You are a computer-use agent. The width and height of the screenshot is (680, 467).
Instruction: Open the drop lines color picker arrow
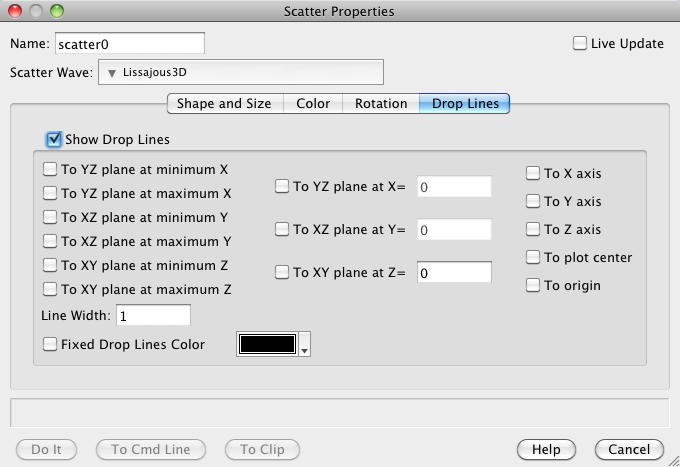click(305, 345)
